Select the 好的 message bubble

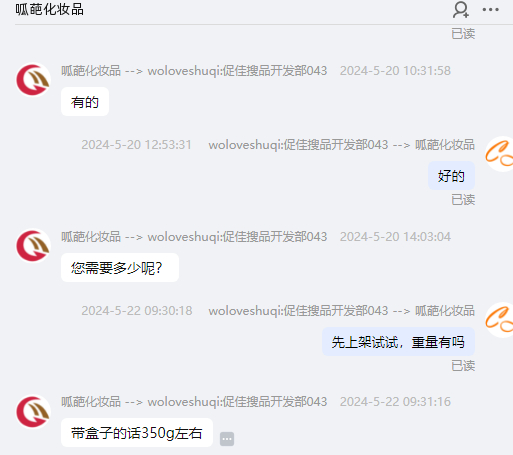pos(451,176)
